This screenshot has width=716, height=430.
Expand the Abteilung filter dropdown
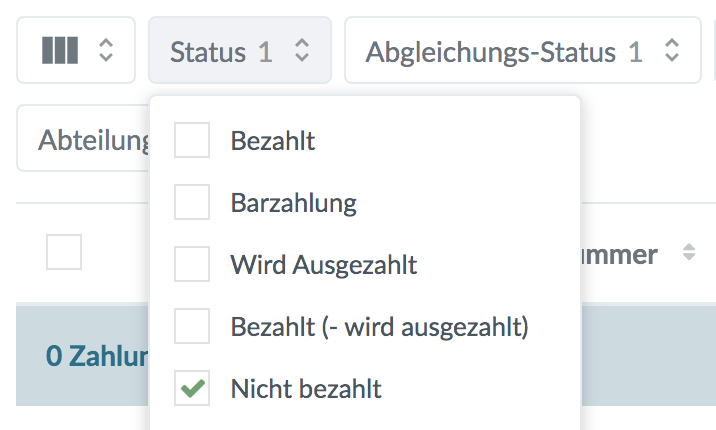pos(85,141)
